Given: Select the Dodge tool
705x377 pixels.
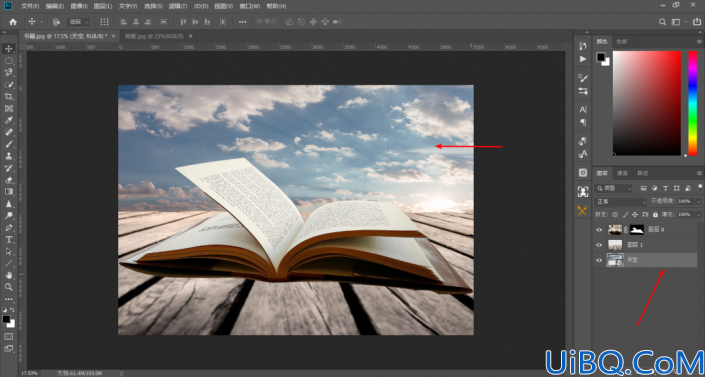Looking at the screenshot, I should 9,215.
